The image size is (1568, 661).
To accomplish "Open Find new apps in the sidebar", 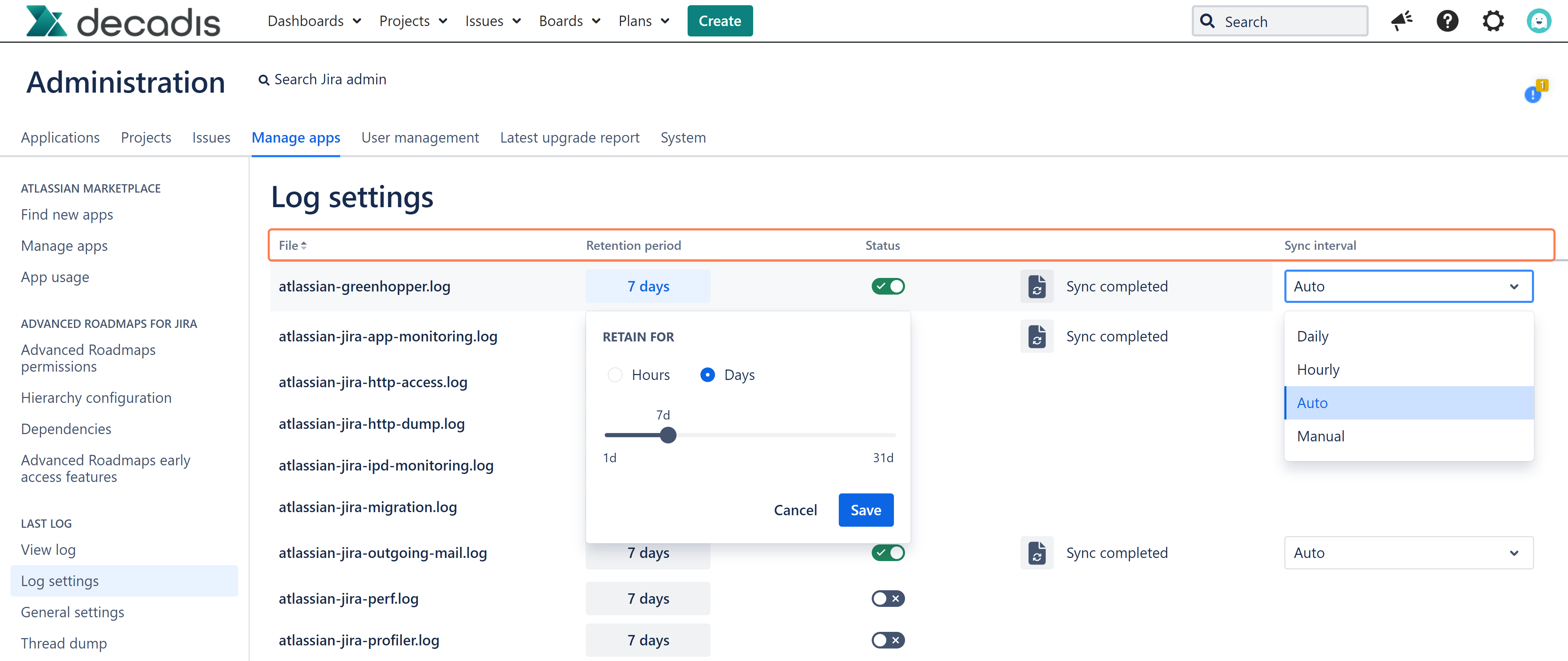I will [67, 214].
